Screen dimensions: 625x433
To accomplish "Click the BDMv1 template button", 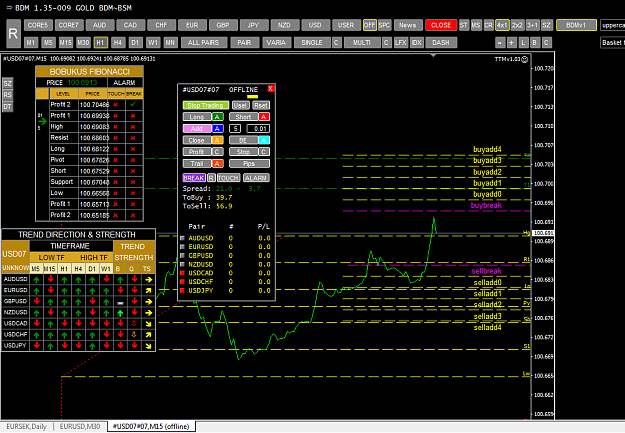I will [576, 25].
